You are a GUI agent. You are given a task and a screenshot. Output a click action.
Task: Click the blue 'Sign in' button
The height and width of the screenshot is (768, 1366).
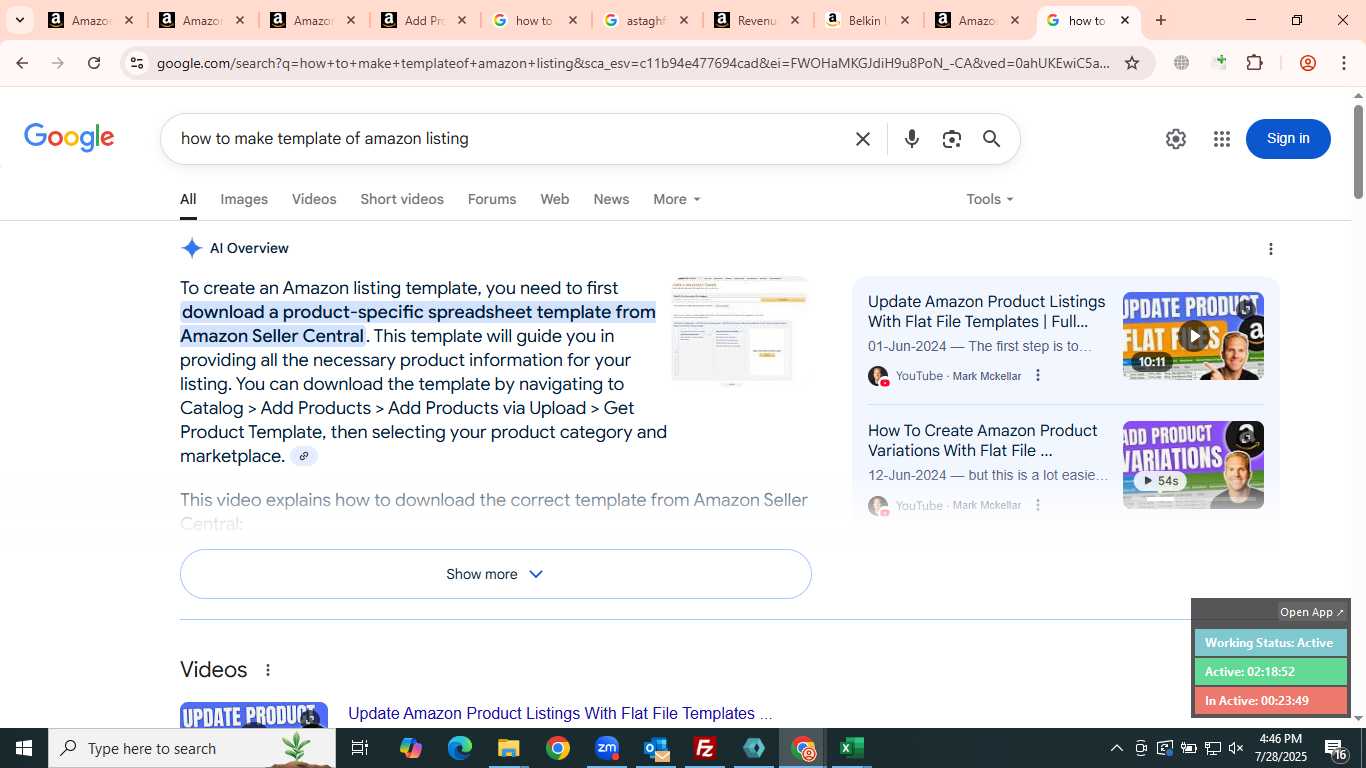coord(1288,139)
